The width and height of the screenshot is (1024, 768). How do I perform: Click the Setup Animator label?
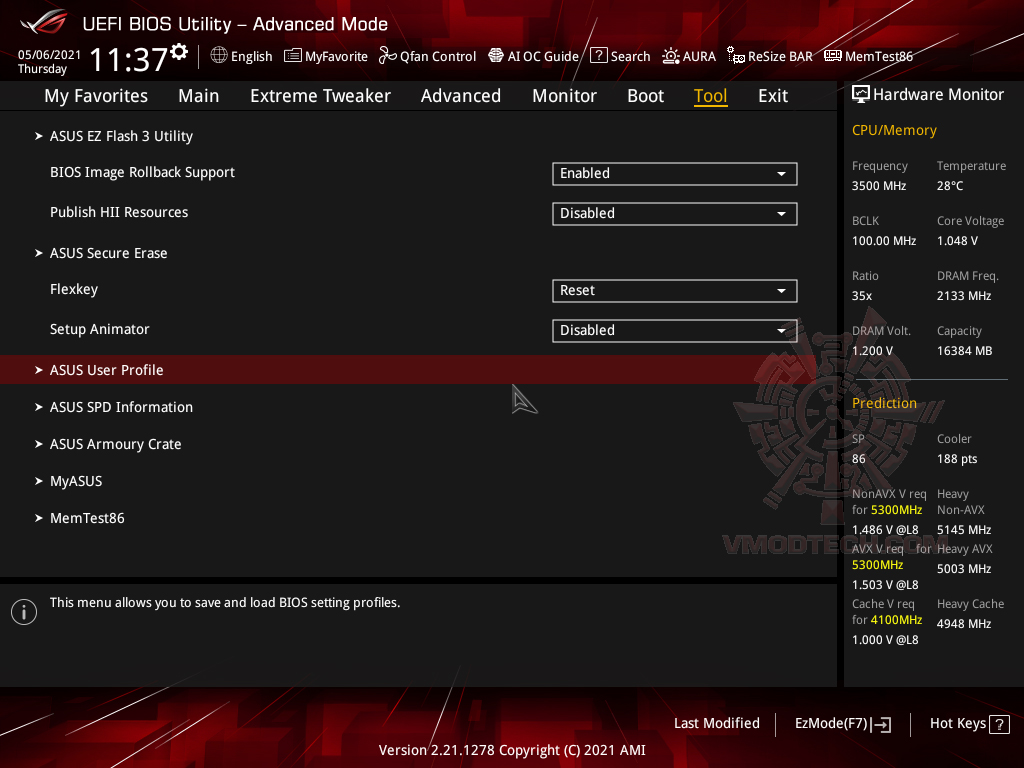(100, 329)
